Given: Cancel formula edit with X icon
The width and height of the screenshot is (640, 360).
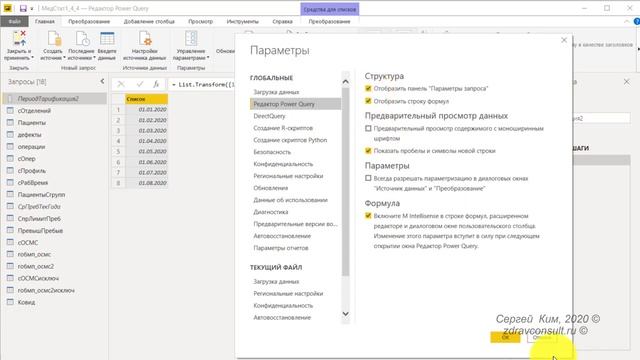Looking at the screenshot, I should pos(121,84).
